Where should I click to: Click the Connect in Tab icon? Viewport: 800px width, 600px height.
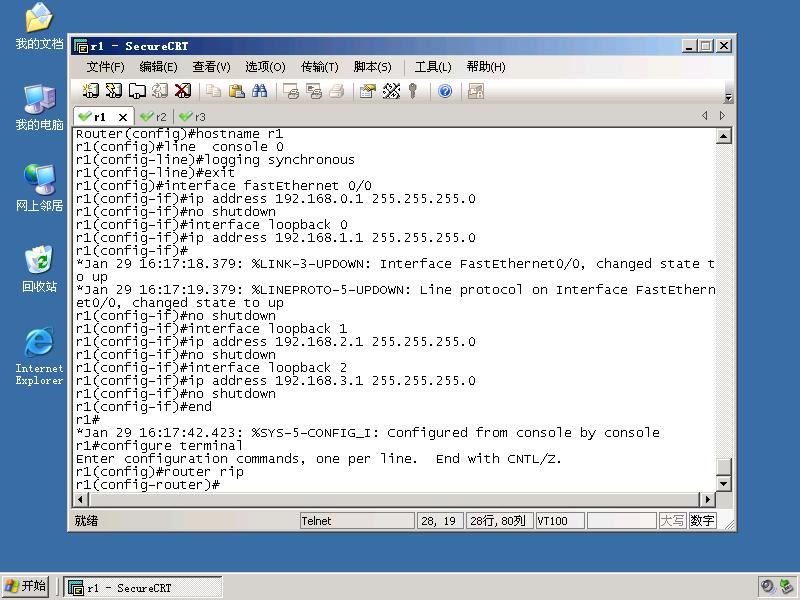pos(137,91)
